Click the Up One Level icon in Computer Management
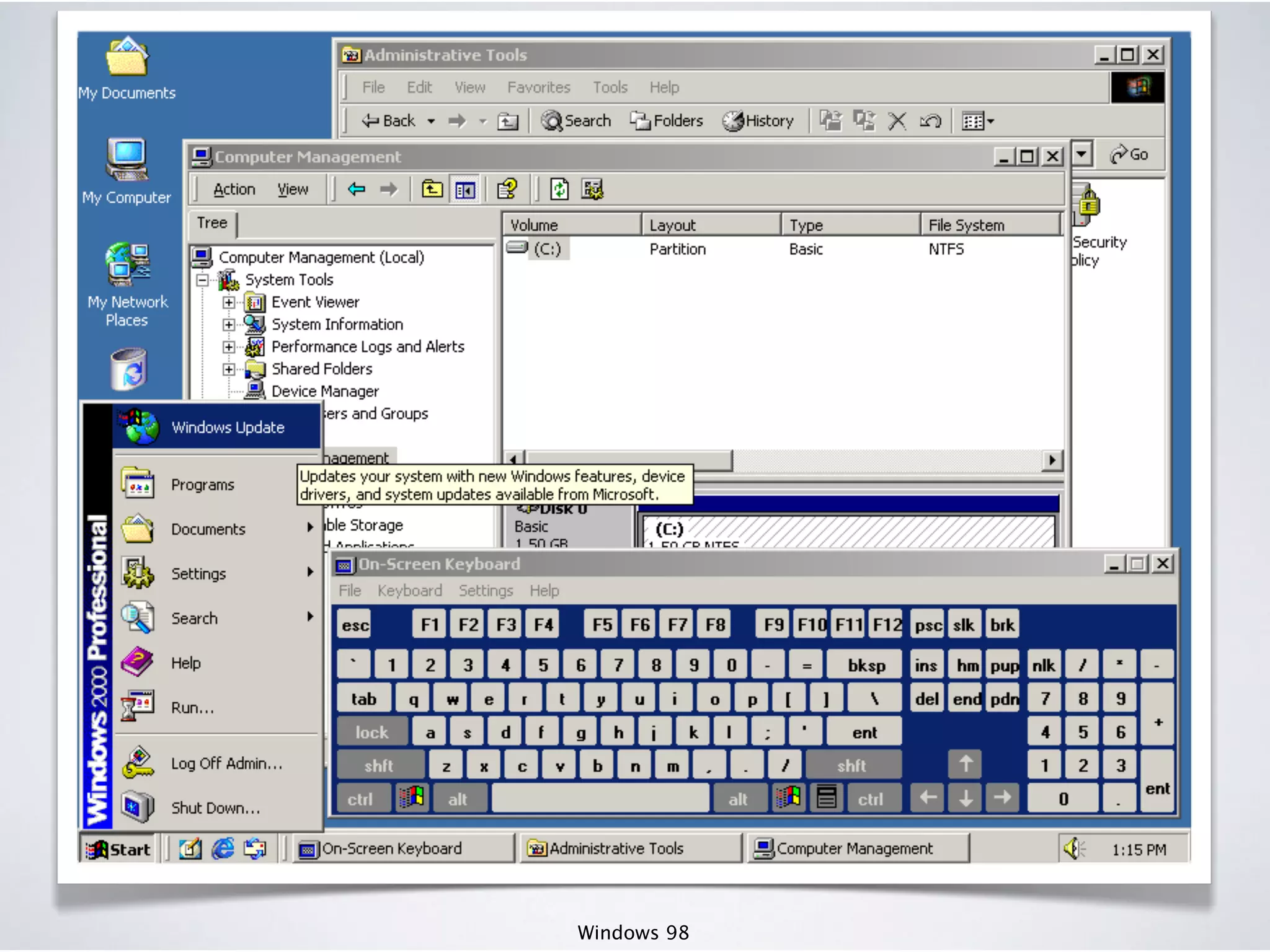Viewport: 1270px width, 952px height. tap(432, 190)
